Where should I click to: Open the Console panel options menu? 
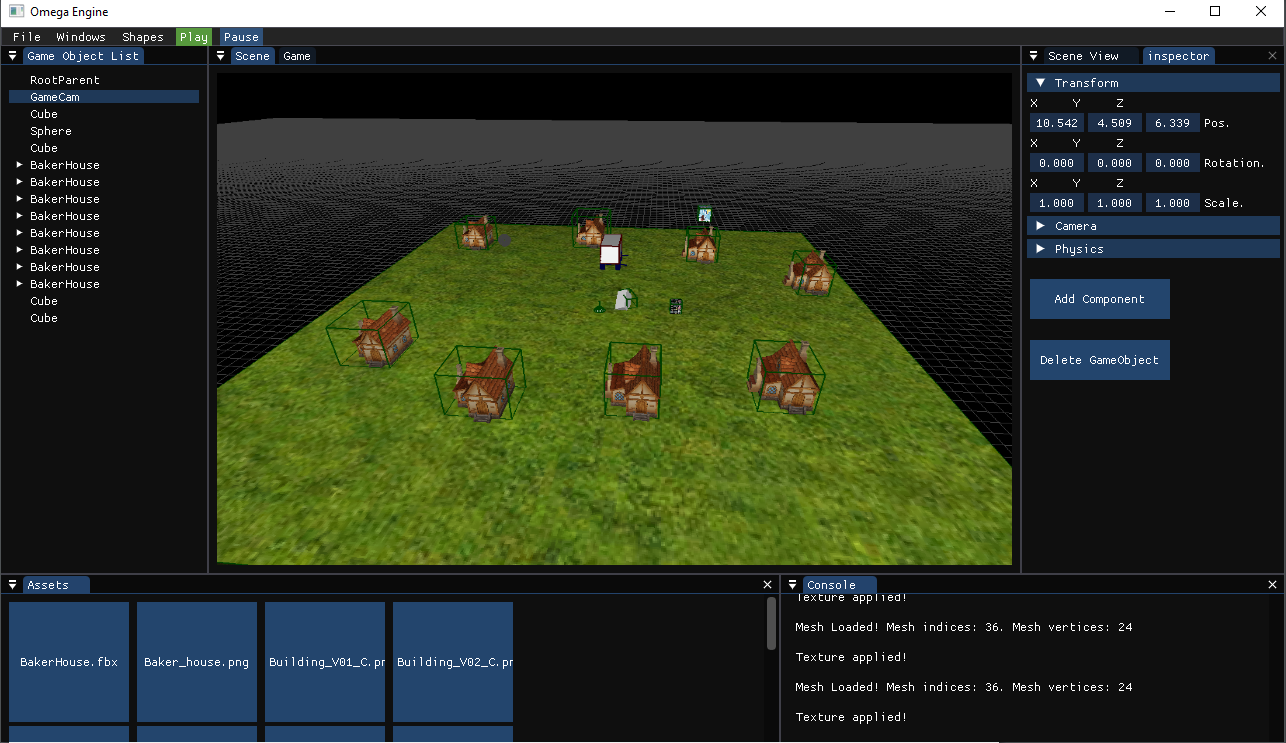[x=791, y=584]
